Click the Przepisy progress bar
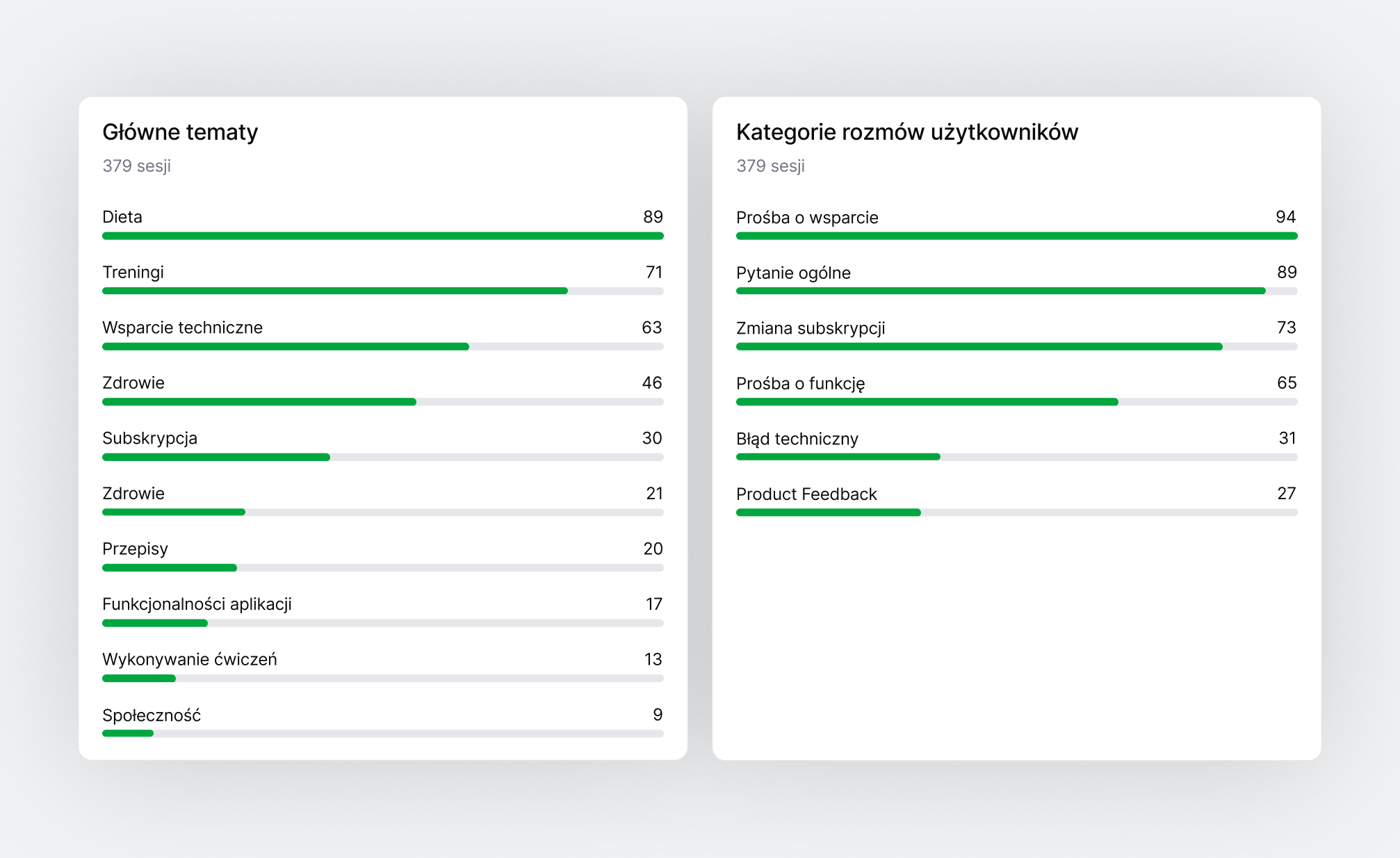The height and width of the screenshot is (858, 1400). point(382,568)
